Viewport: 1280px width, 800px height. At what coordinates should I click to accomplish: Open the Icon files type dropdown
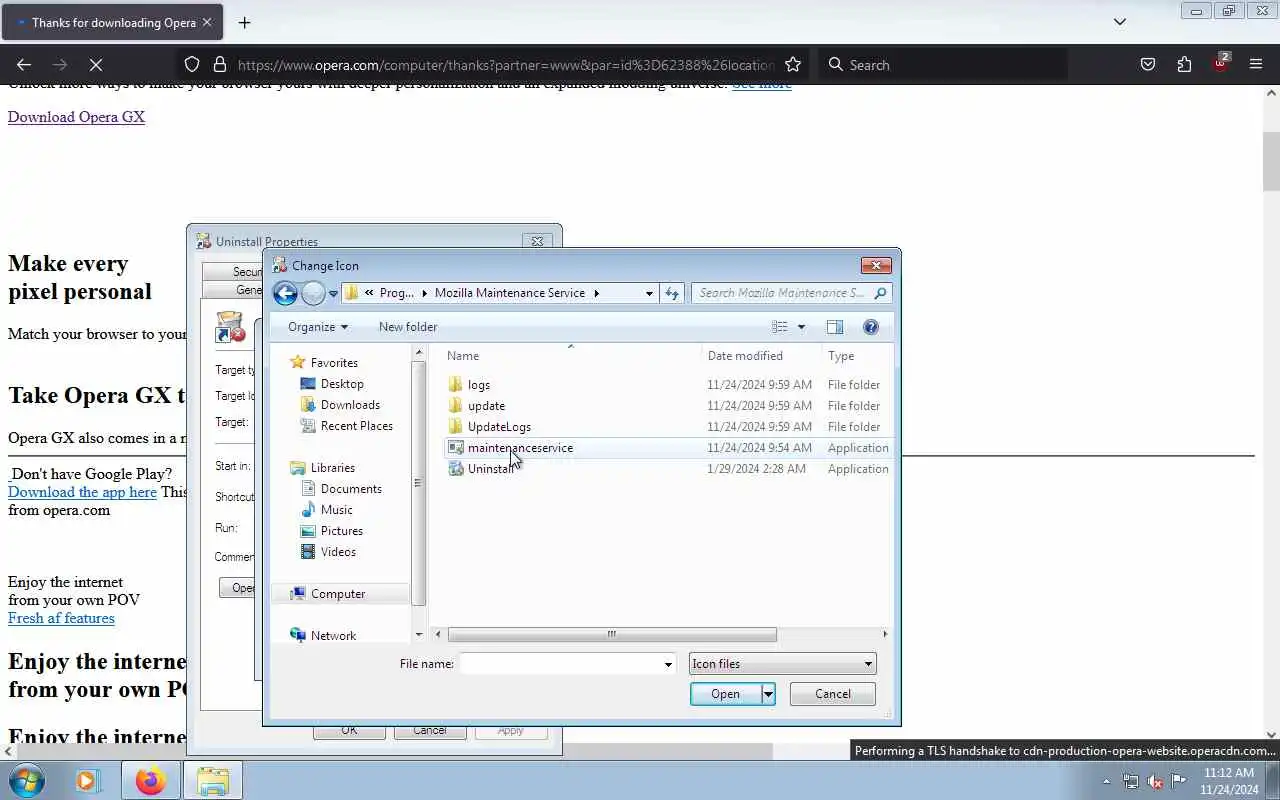pyautogui.click(x=783, y=664)
